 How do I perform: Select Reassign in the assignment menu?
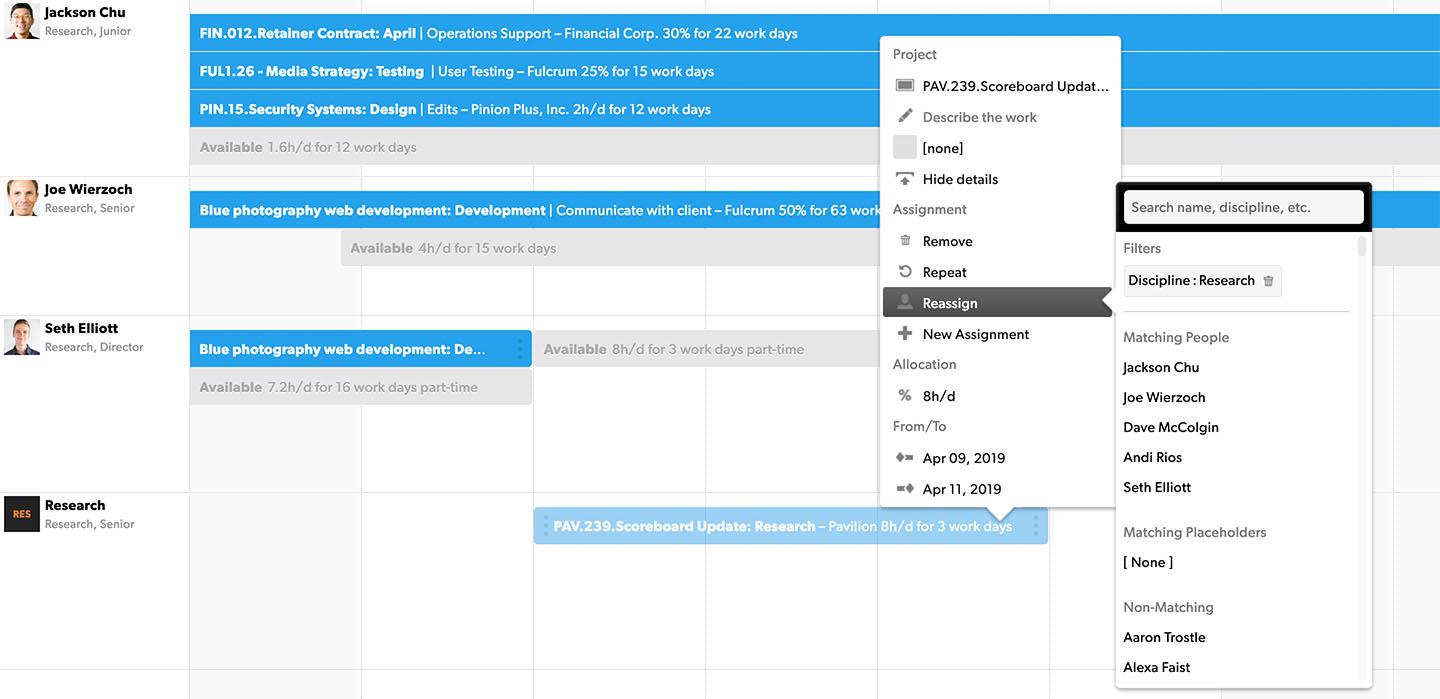click(950, 303)
